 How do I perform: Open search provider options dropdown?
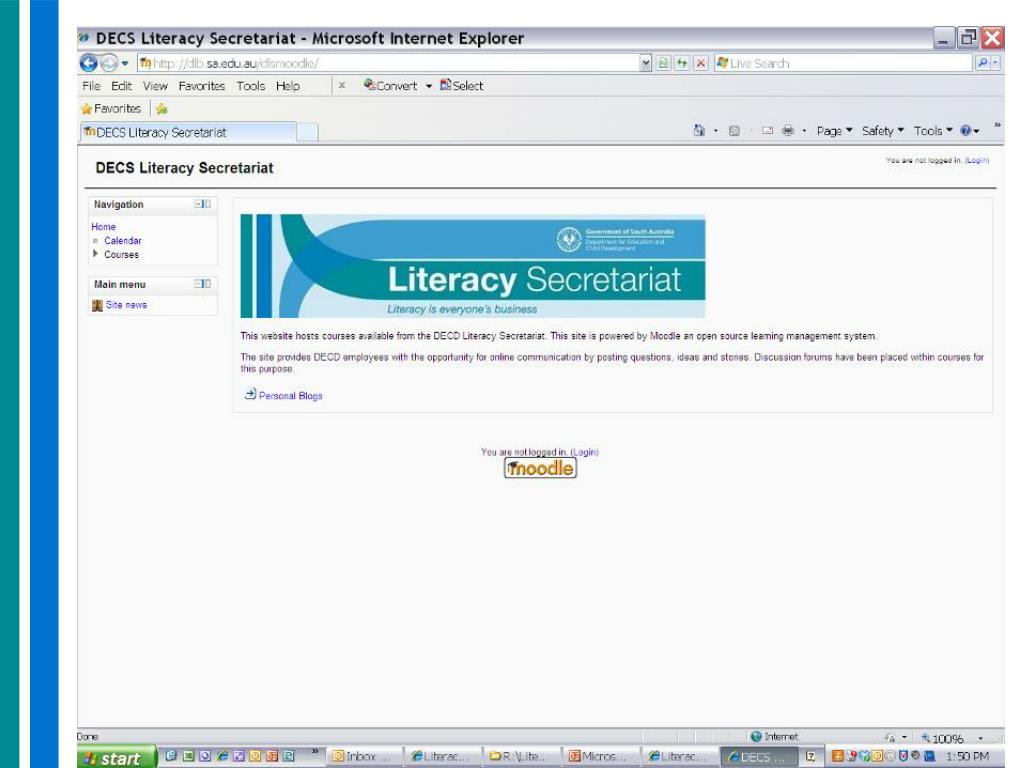(x=996, y=63)
